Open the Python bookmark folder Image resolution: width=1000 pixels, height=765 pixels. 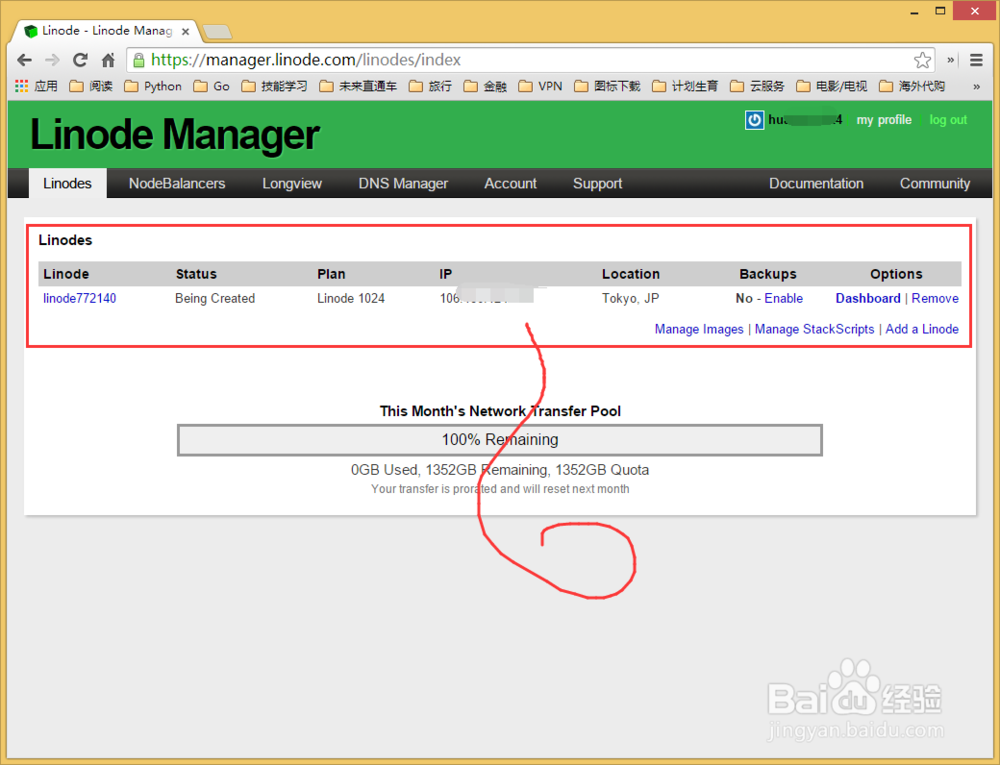pos(153,86)
